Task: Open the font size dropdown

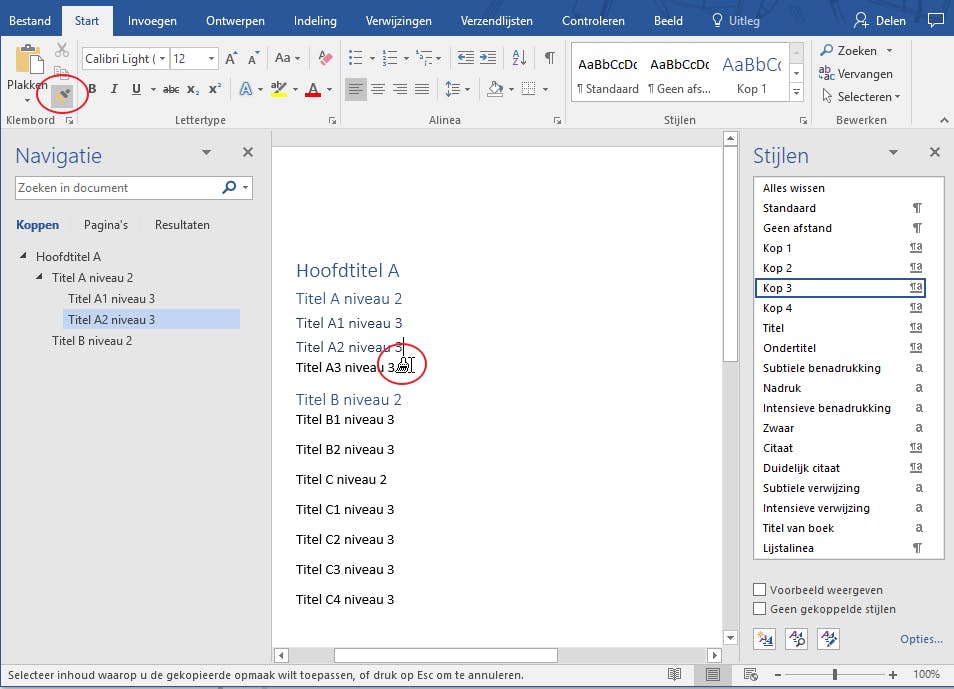Action: click(x=213, y=59)
